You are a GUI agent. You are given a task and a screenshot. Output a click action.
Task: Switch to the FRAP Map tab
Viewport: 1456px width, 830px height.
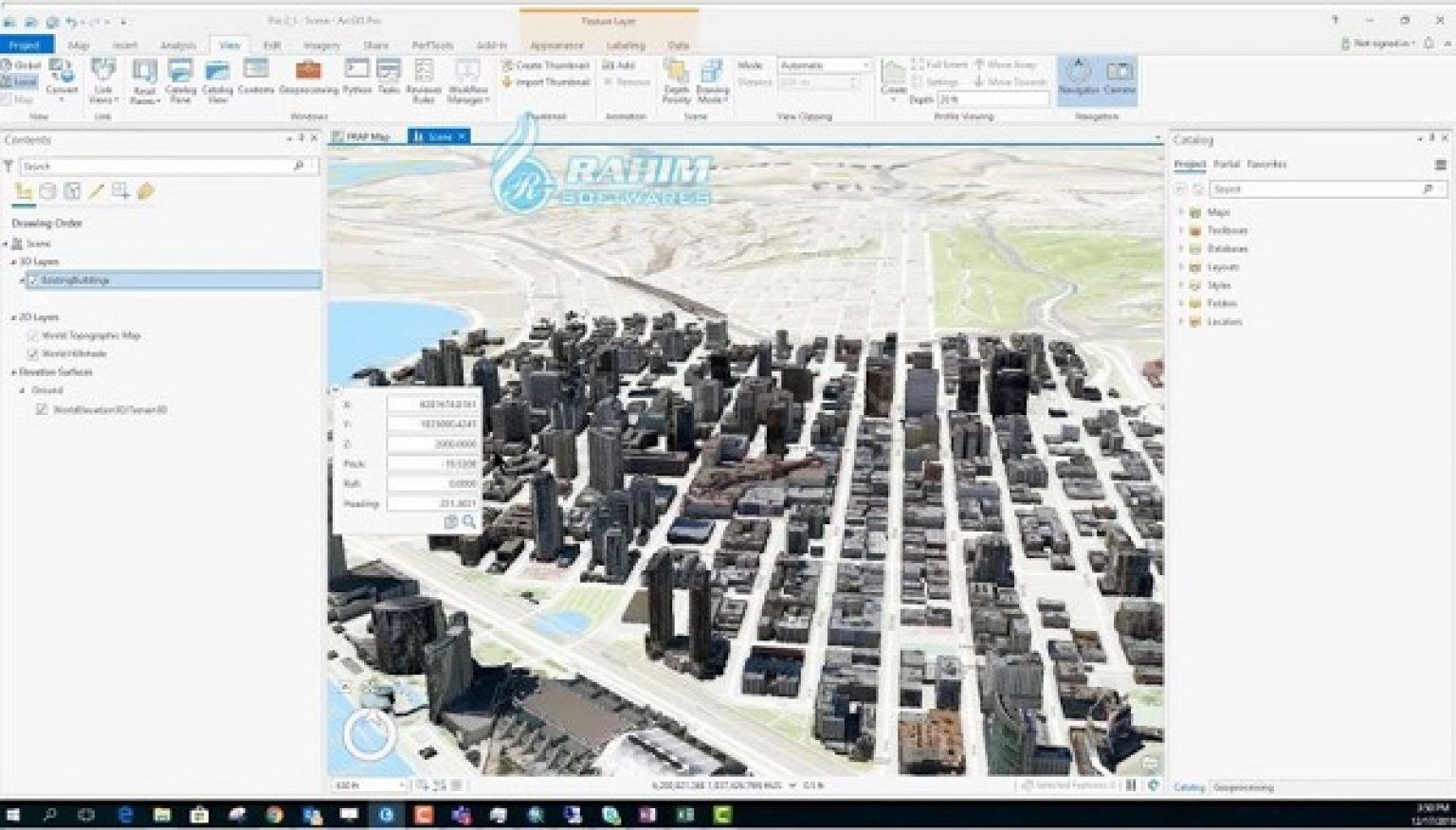pos(368,135)
